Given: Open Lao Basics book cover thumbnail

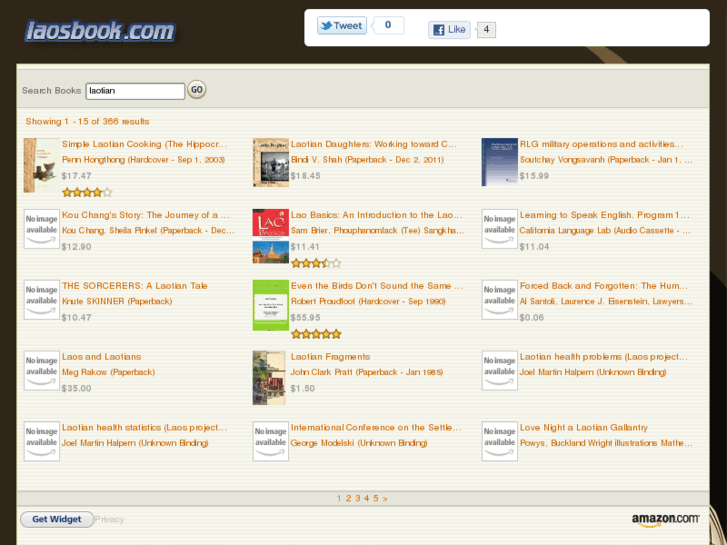Looking at the screenshot, I should point(271,236).
